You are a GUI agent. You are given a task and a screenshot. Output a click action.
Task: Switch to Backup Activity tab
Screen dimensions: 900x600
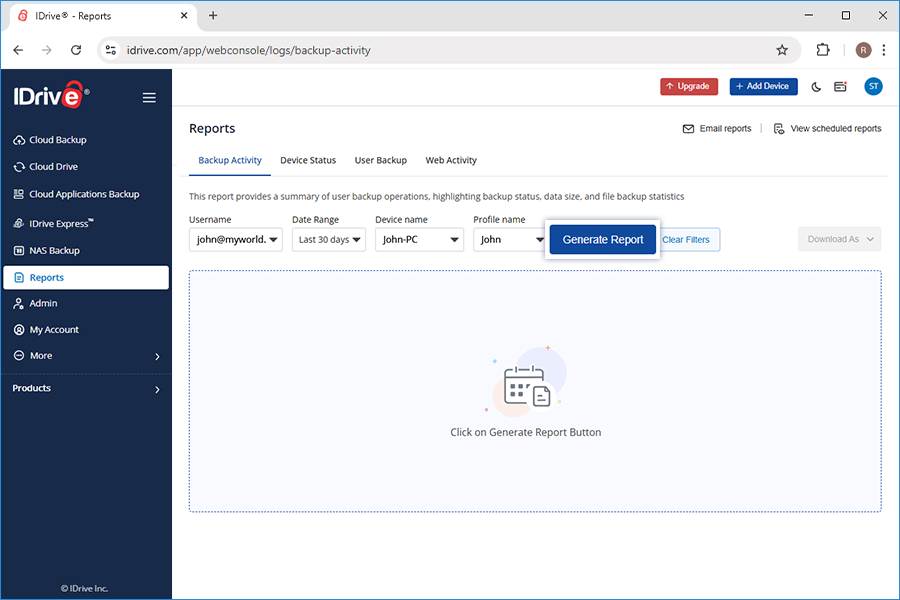230,160
